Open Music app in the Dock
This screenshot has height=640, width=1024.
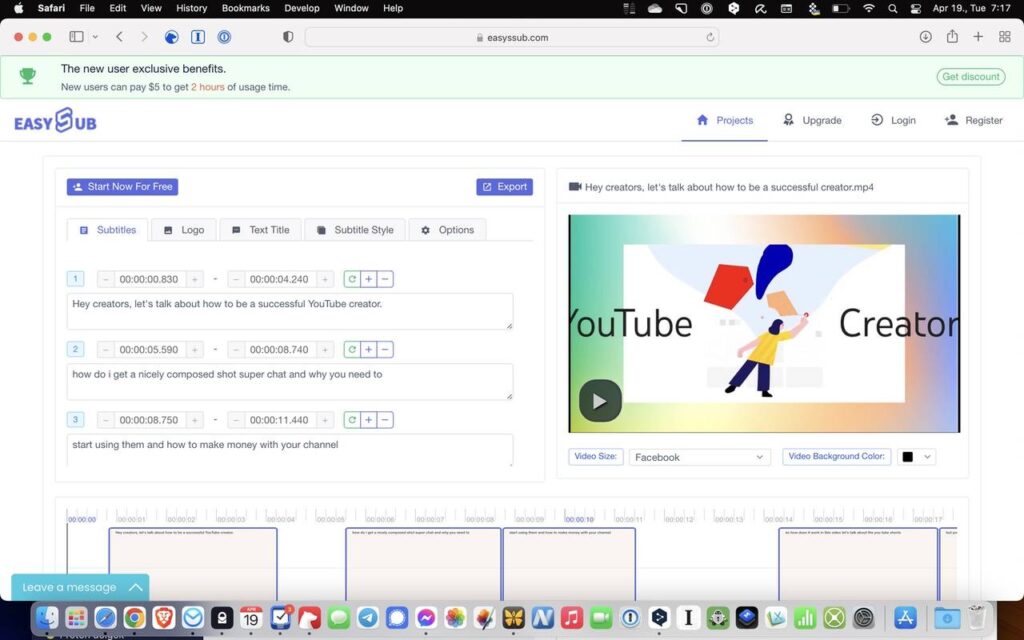click(572, 617)
